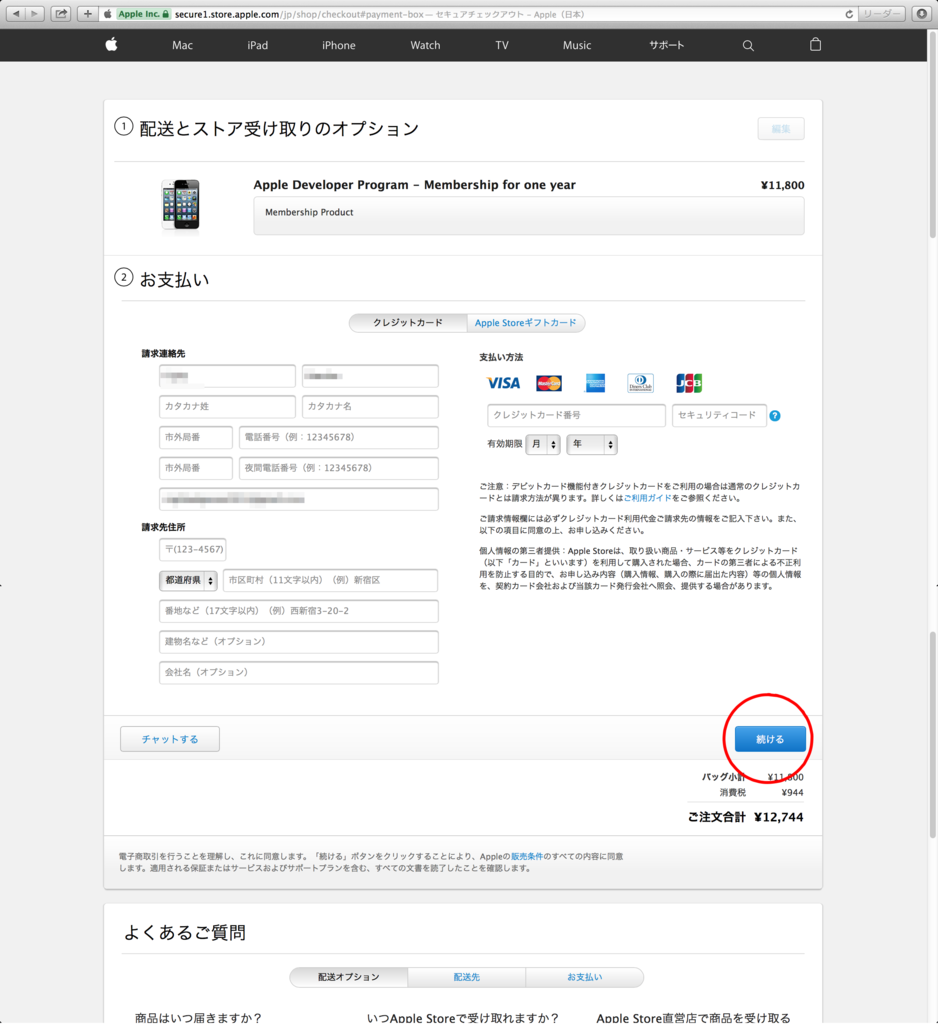Select the クレジットカード payment tab

[x=408, y=323]
